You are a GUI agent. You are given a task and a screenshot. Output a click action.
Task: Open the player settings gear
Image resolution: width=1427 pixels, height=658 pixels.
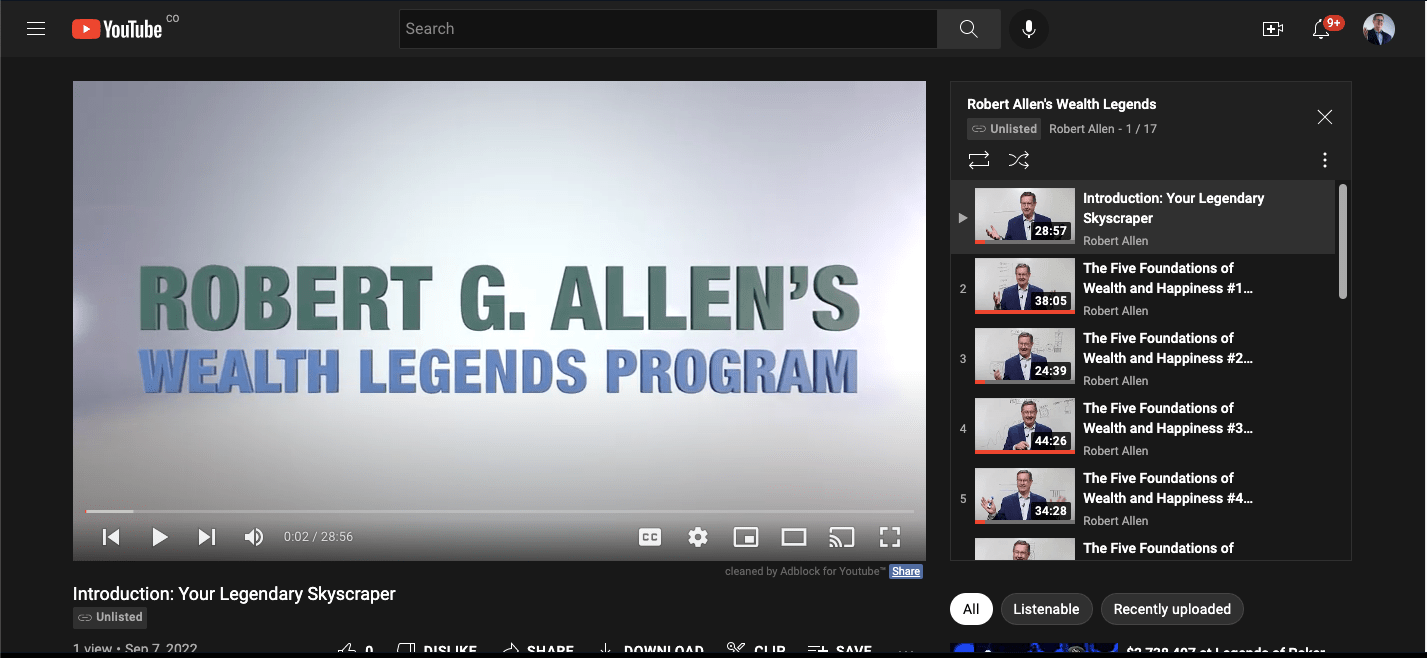(698, 537)
